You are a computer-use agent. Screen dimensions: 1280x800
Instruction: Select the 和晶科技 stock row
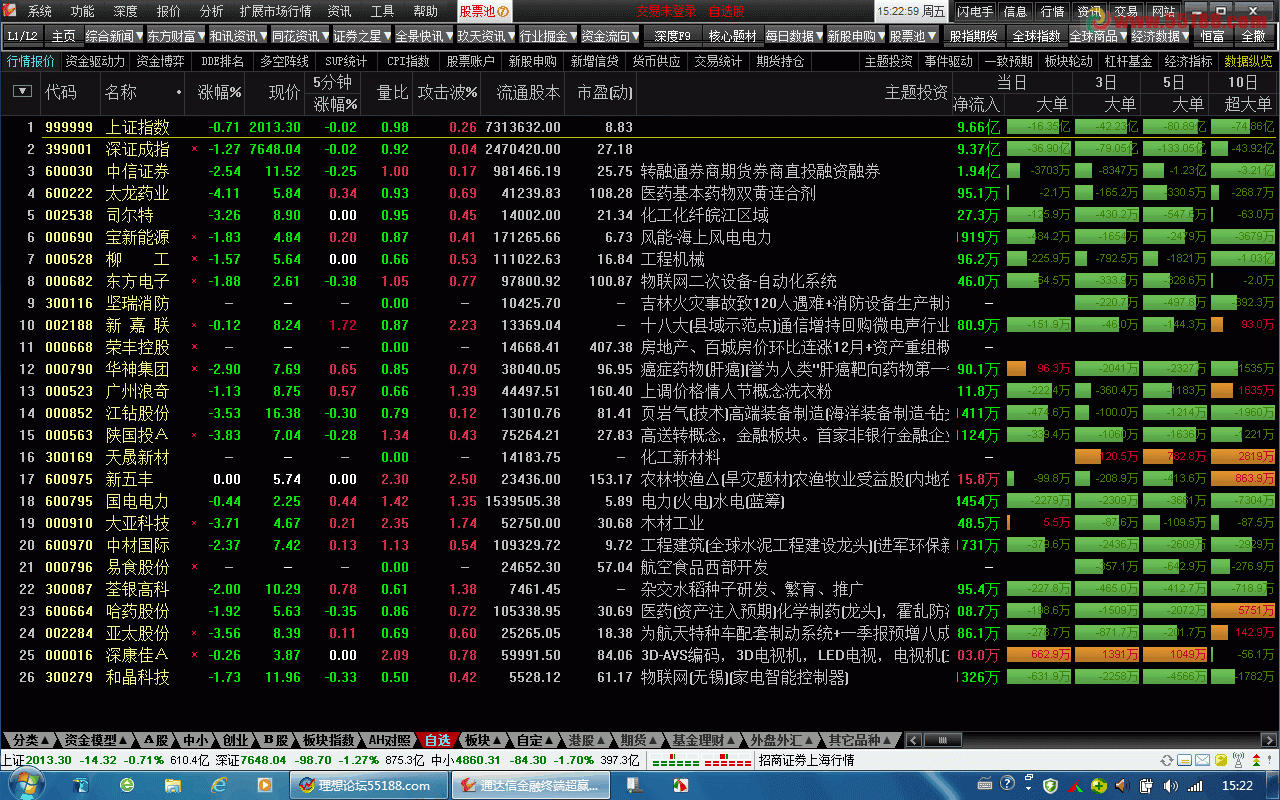[640, 677]
